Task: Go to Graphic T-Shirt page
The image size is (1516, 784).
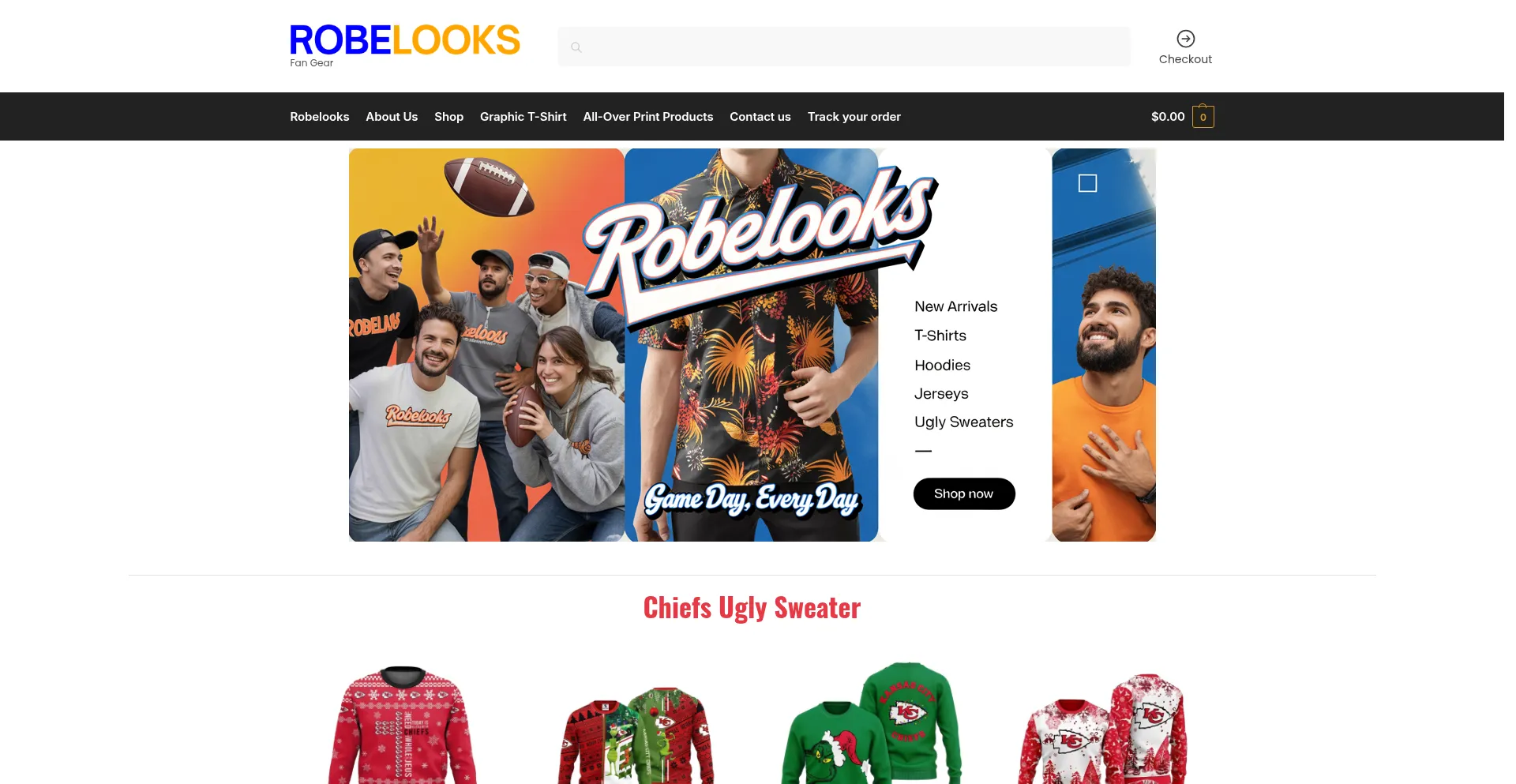Action: pyautogui.click(x=523, y=117)
